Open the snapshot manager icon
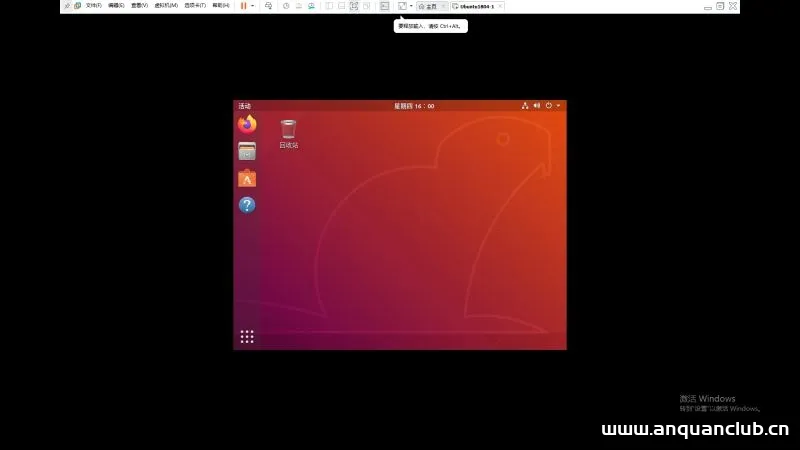The image size is (800, 450). pos(311,6)
